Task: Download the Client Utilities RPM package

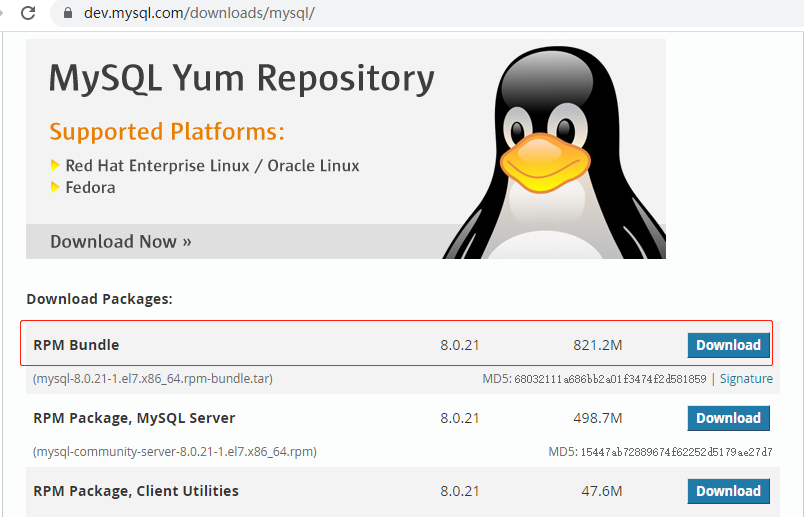Action: click(x=728, y=491)
